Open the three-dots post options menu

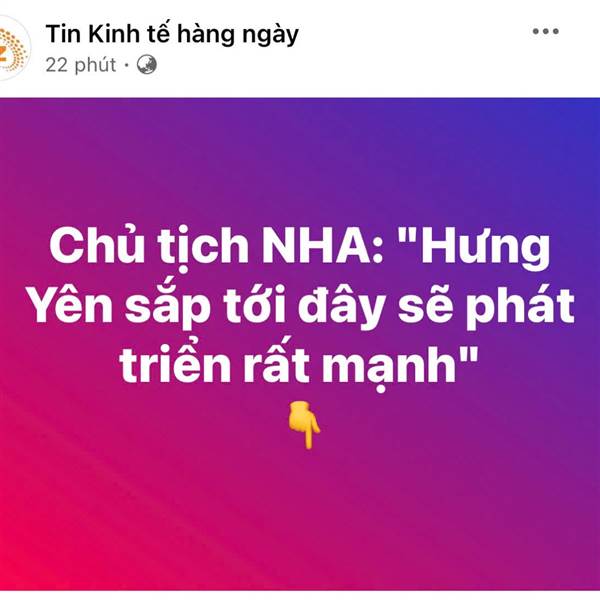(545, 31)
